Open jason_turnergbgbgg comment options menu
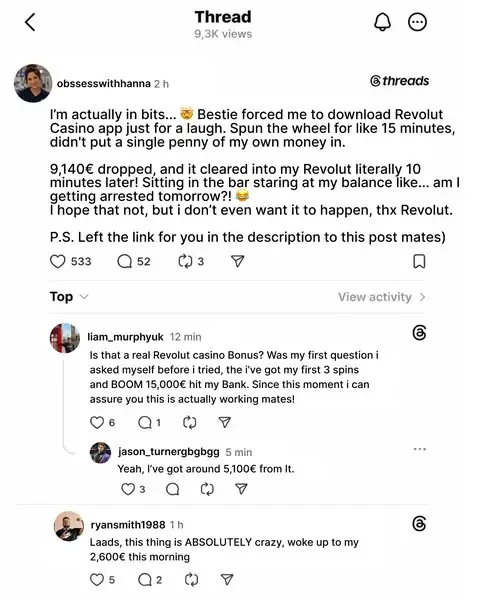Viewport: 480px width, 600px height. (420, 449)
